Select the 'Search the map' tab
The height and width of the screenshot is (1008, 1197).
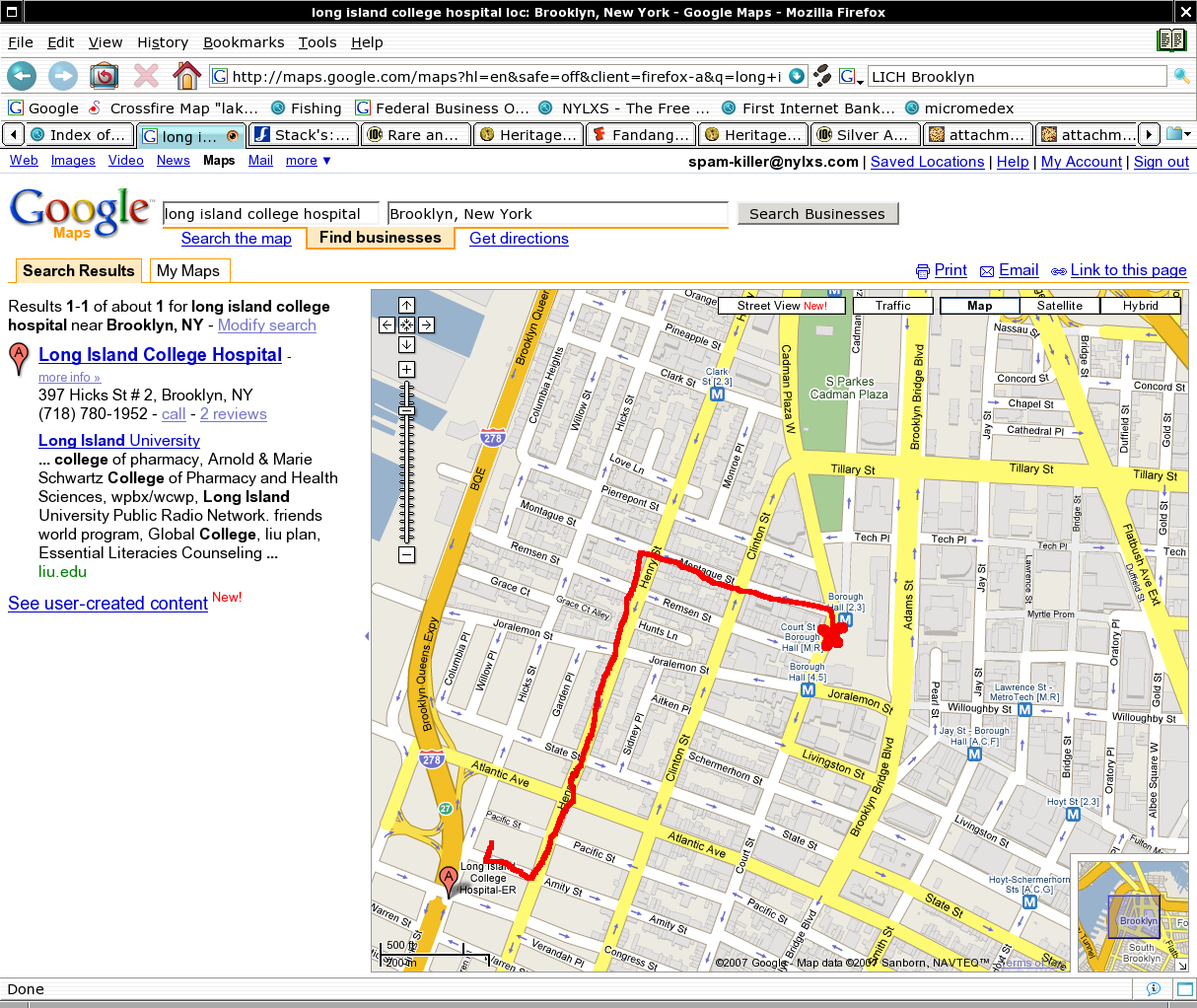(237, 239)
